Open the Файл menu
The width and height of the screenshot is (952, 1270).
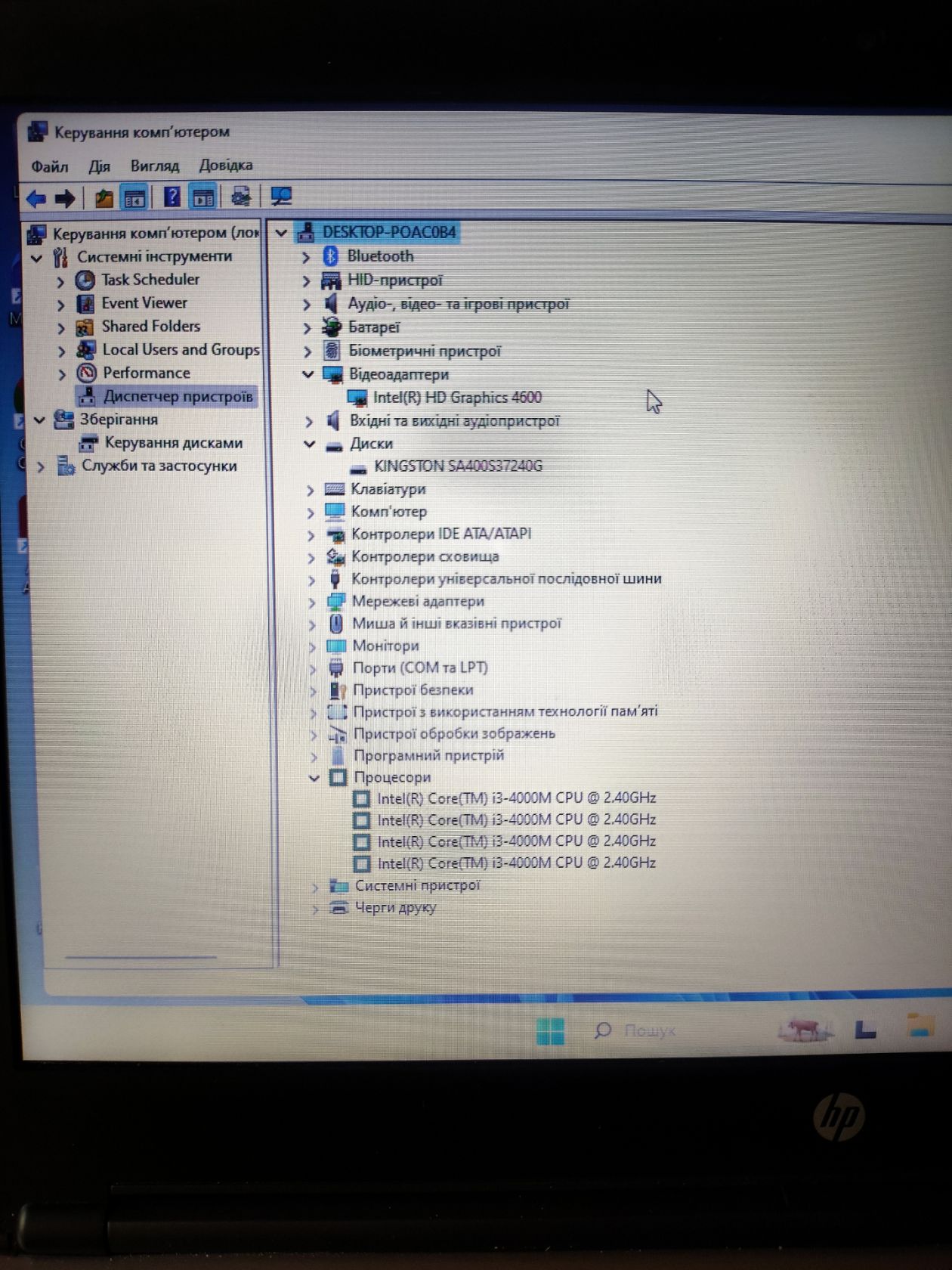click(x=50, y=166)
